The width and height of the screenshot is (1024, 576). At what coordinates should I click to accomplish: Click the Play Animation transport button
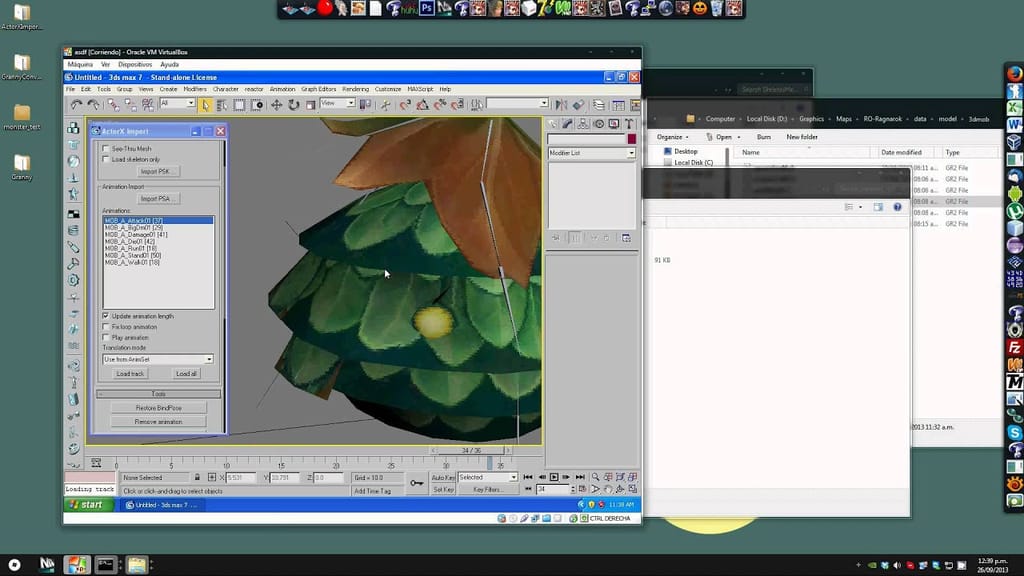554,477
